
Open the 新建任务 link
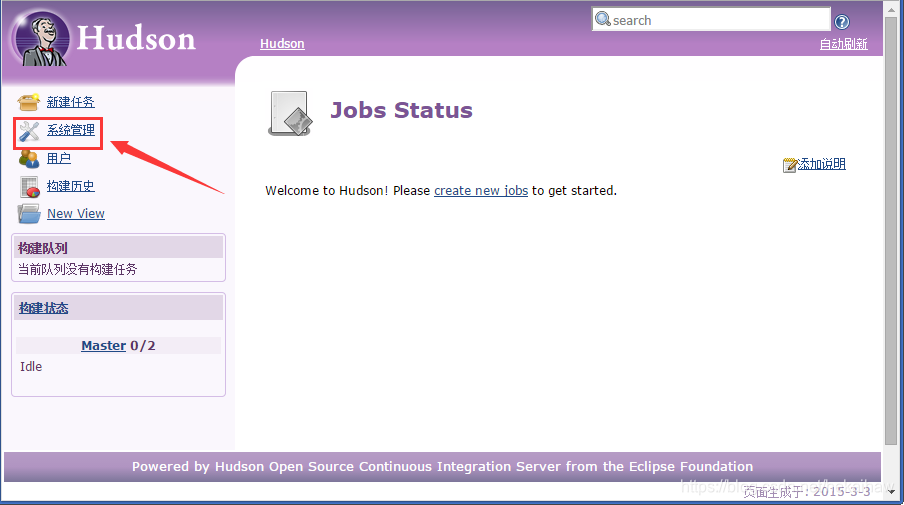click(70, 102)
